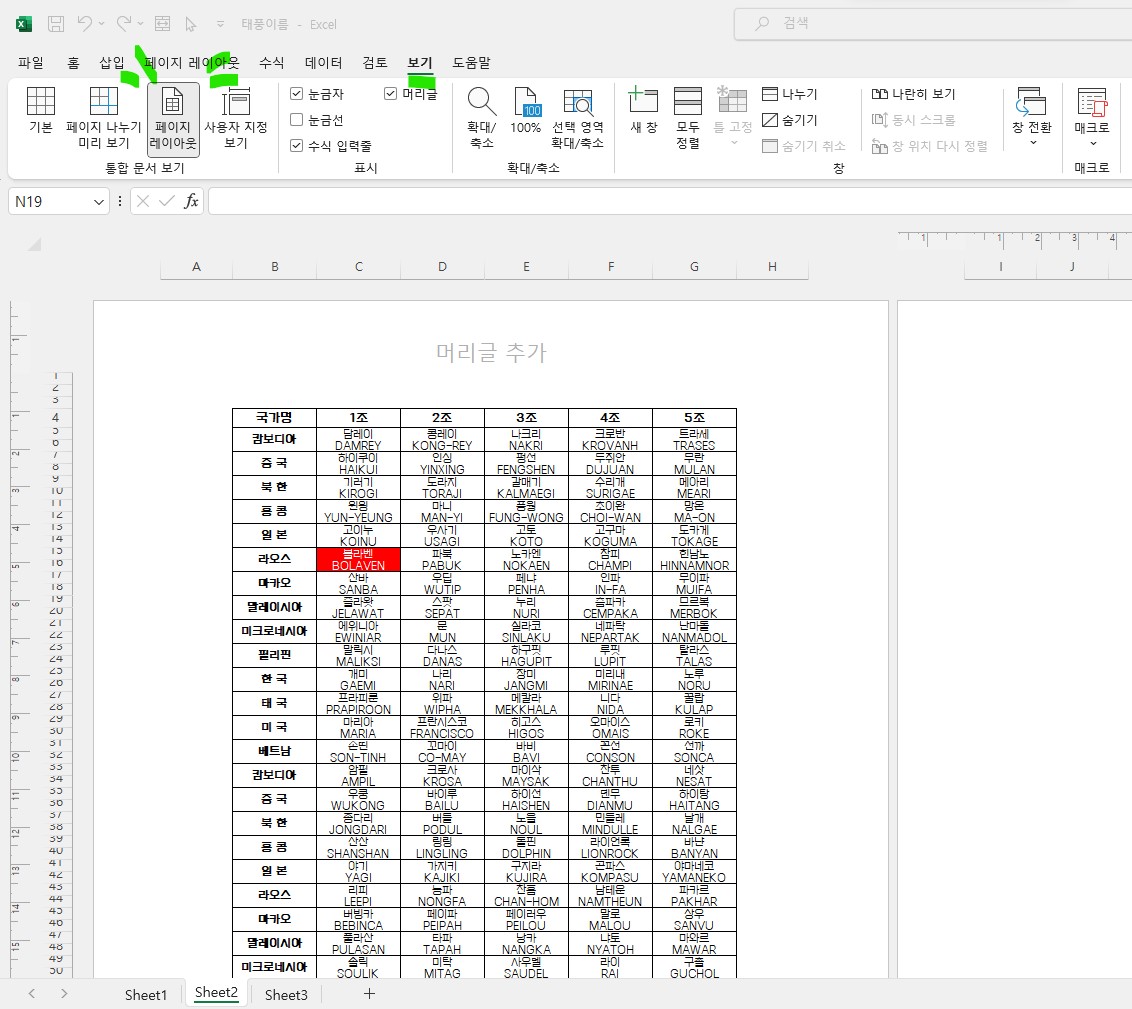
Task: Click the Select All corner triangle
Action: coord(34,245)
